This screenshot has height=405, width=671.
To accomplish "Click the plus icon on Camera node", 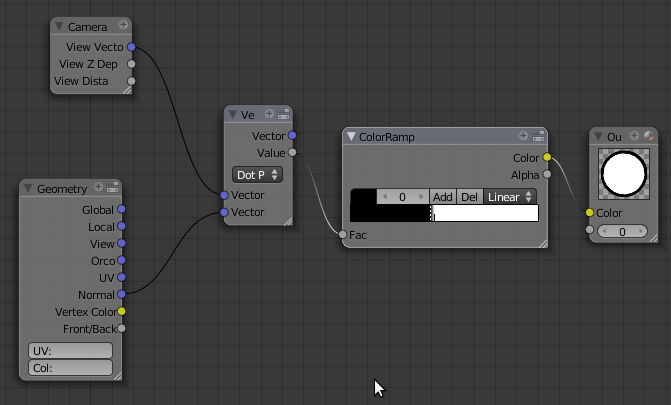I will (x=123, y=25).
